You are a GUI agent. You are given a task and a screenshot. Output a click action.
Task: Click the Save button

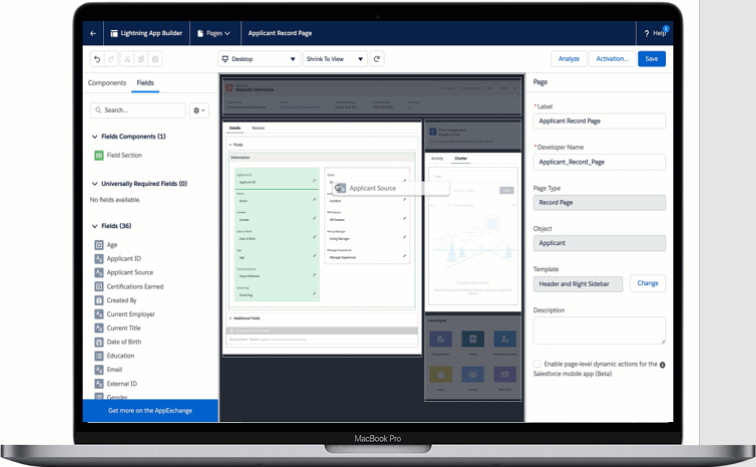tap(651, 59)
